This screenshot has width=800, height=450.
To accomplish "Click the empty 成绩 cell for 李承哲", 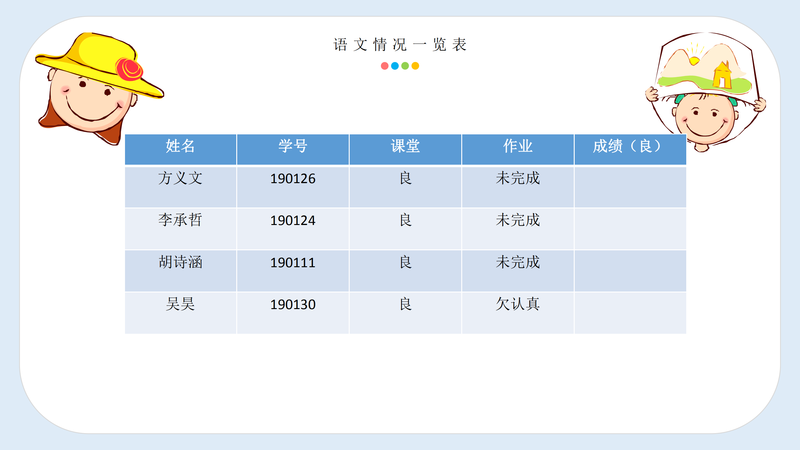I will [x=631, y=229].
